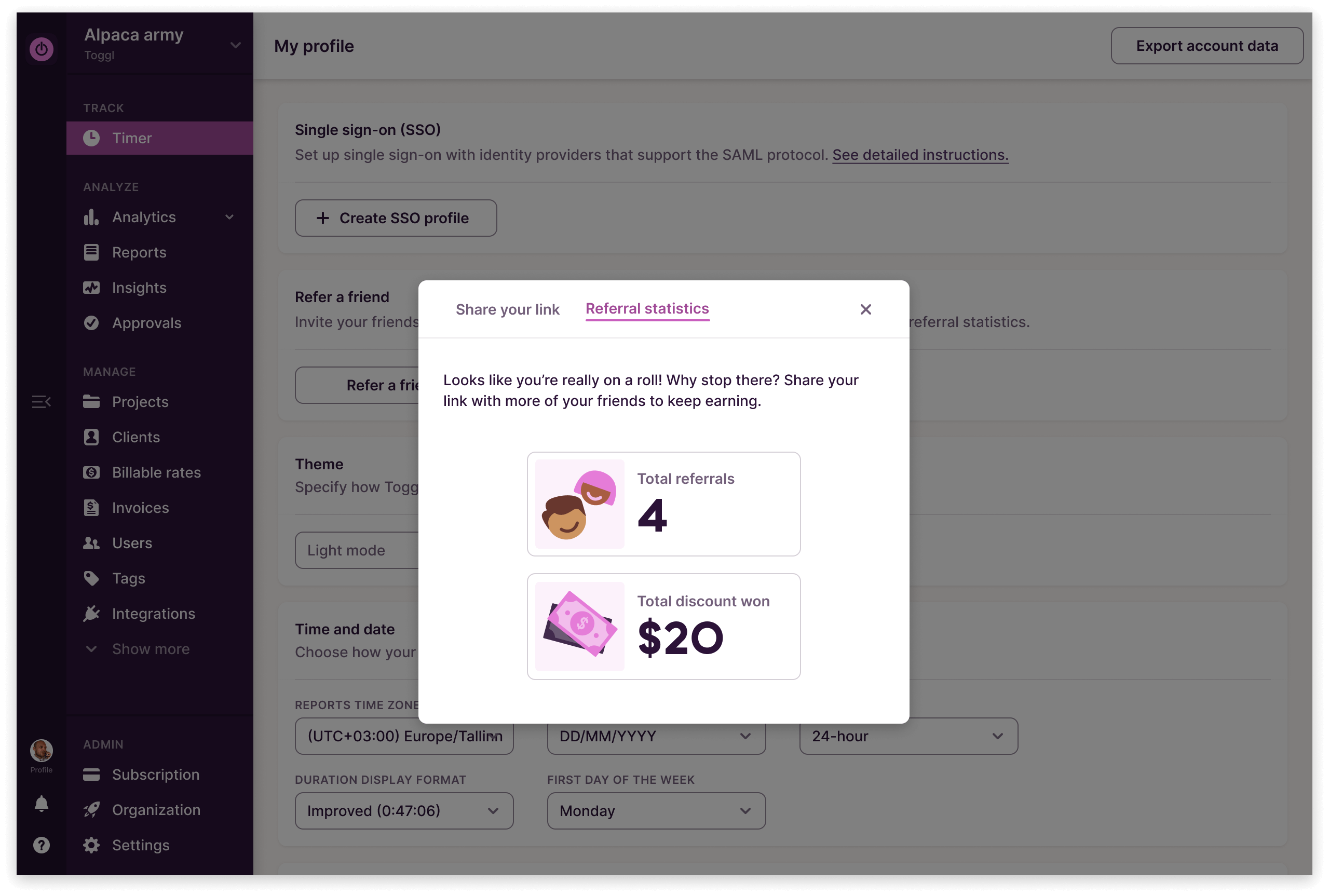Screen dimensions: 1329x896
Task: Open the help question mark icon
Action: tap(41, 845)
